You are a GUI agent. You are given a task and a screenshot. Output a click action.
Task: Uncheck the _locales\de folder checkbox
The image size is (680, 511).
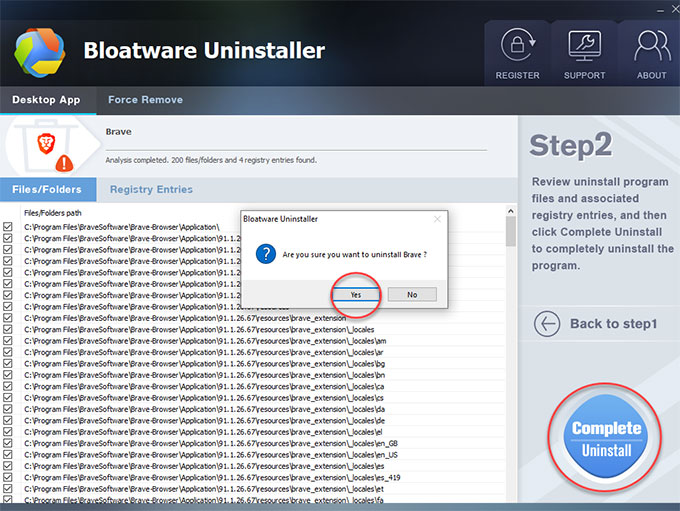[8, 420]
